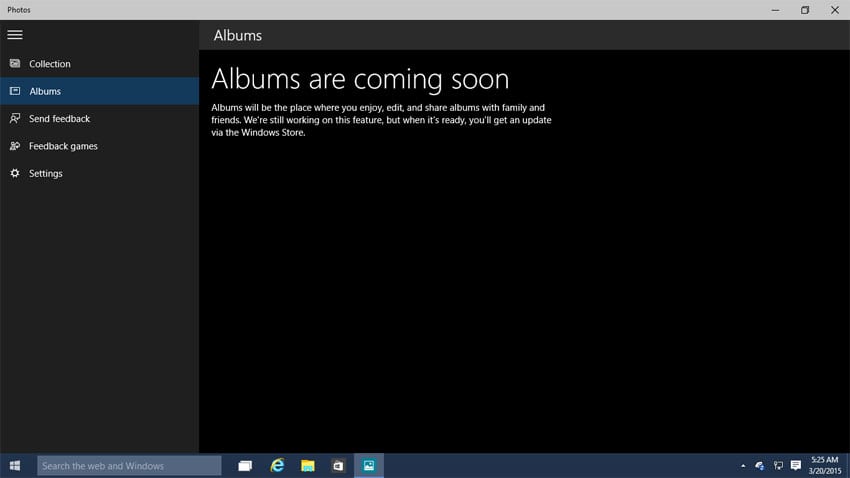Open the Collection section label
850x478 pixels.
click(x=50, y=64)
